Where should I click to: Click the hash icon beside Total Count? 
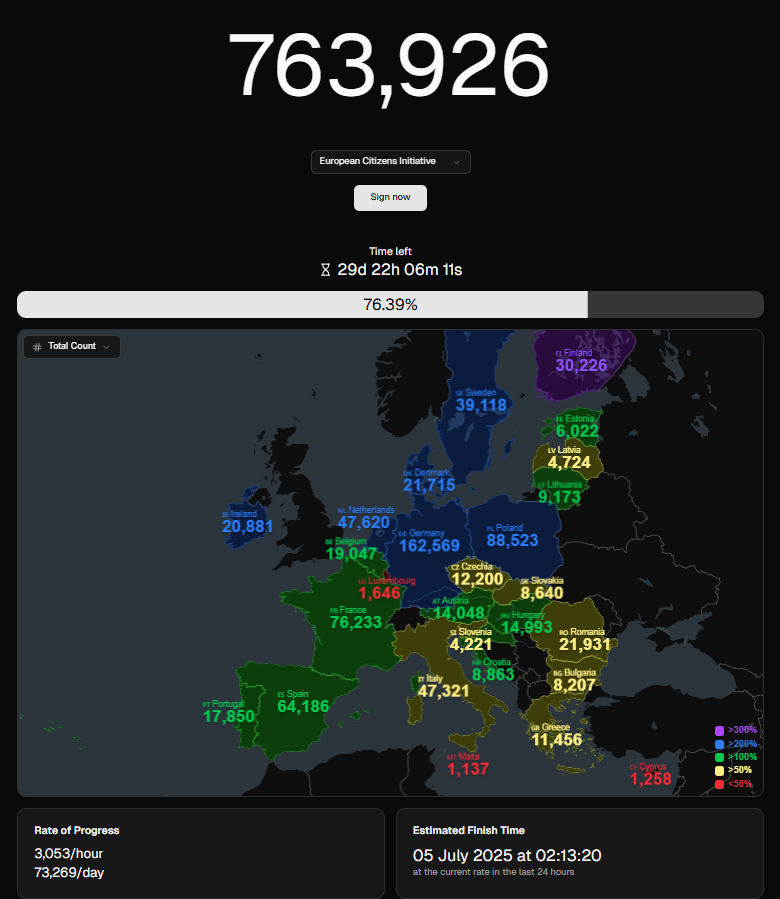pos(38,347)
